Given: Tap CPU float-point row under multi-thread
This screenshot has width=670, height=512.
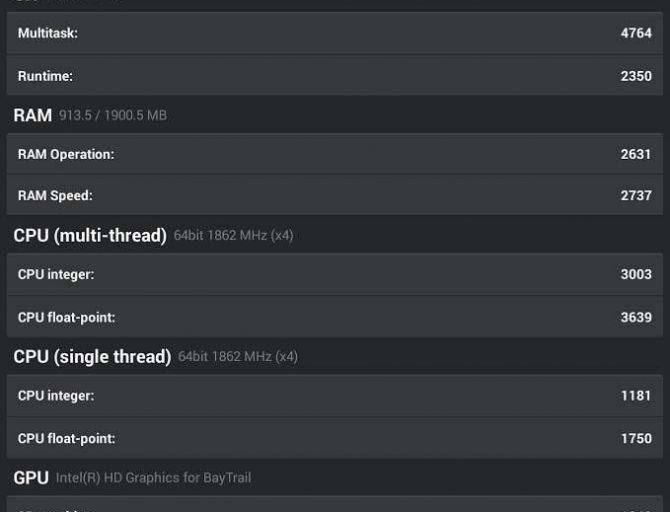Looking at the screenshot, I should pos(335,317).
